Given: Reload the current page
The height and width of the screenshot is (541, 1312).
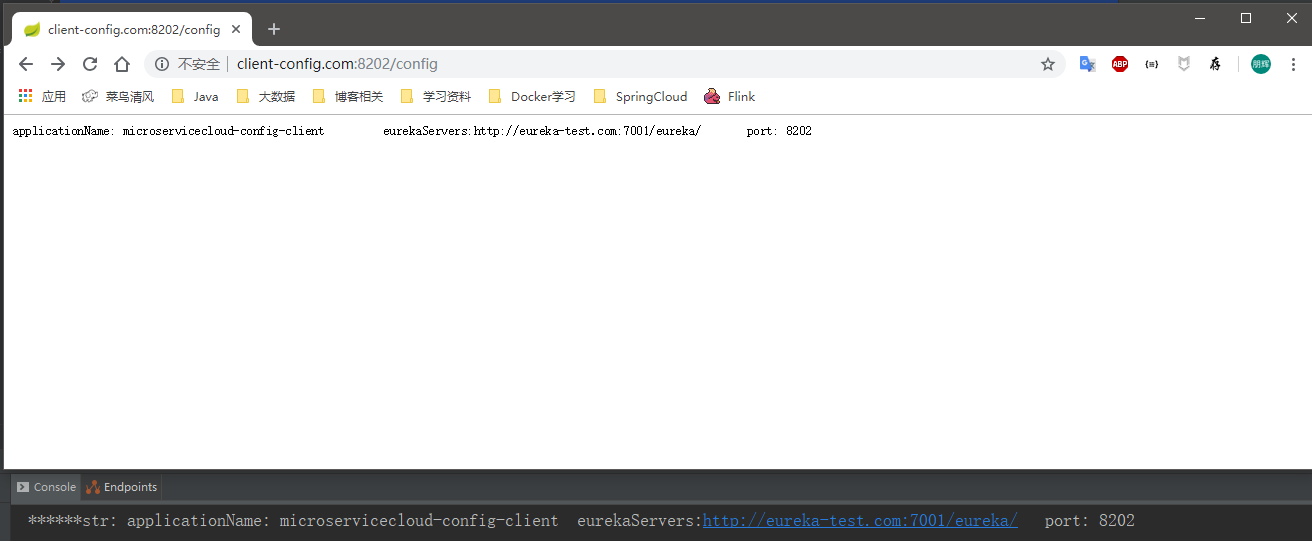Looking at the screenshot, I should (x=90, y=64).
